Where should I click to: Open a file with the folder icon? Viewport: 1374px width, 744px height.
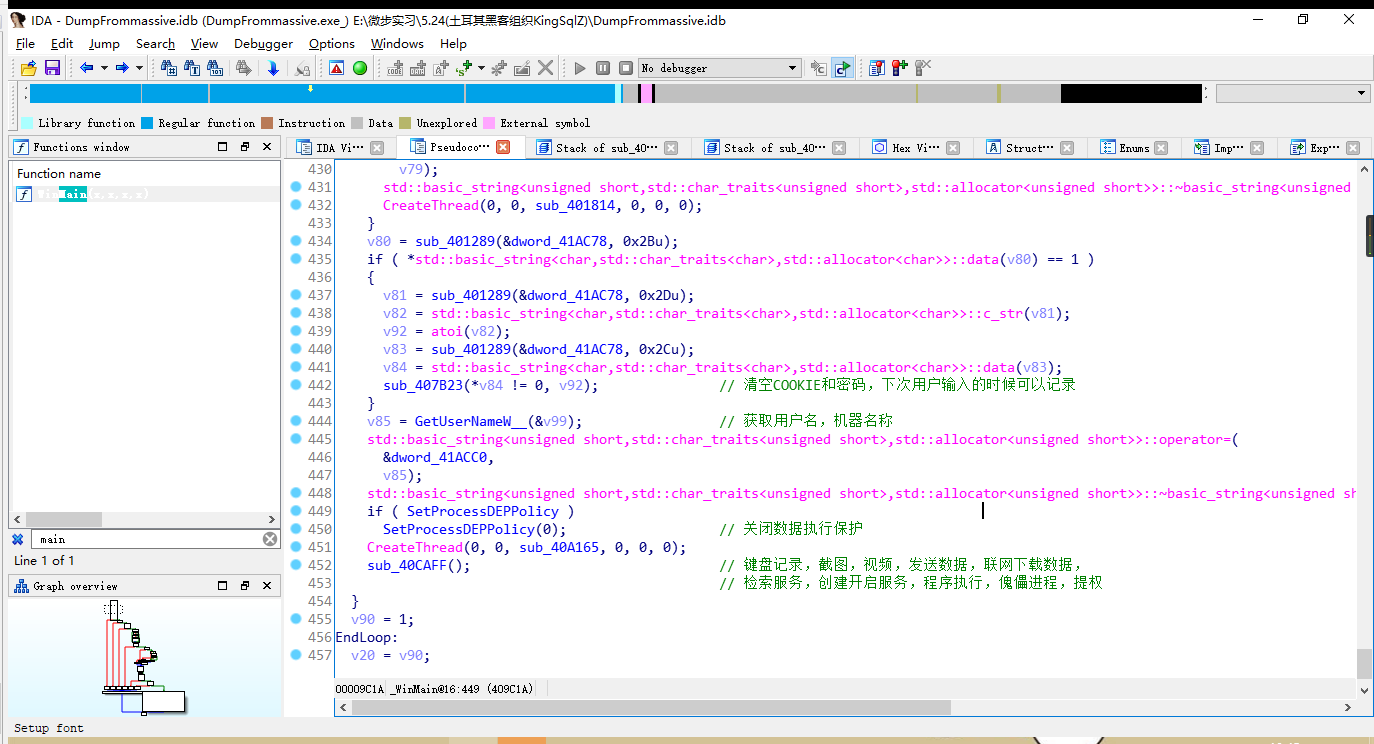(x=28, y=68)
